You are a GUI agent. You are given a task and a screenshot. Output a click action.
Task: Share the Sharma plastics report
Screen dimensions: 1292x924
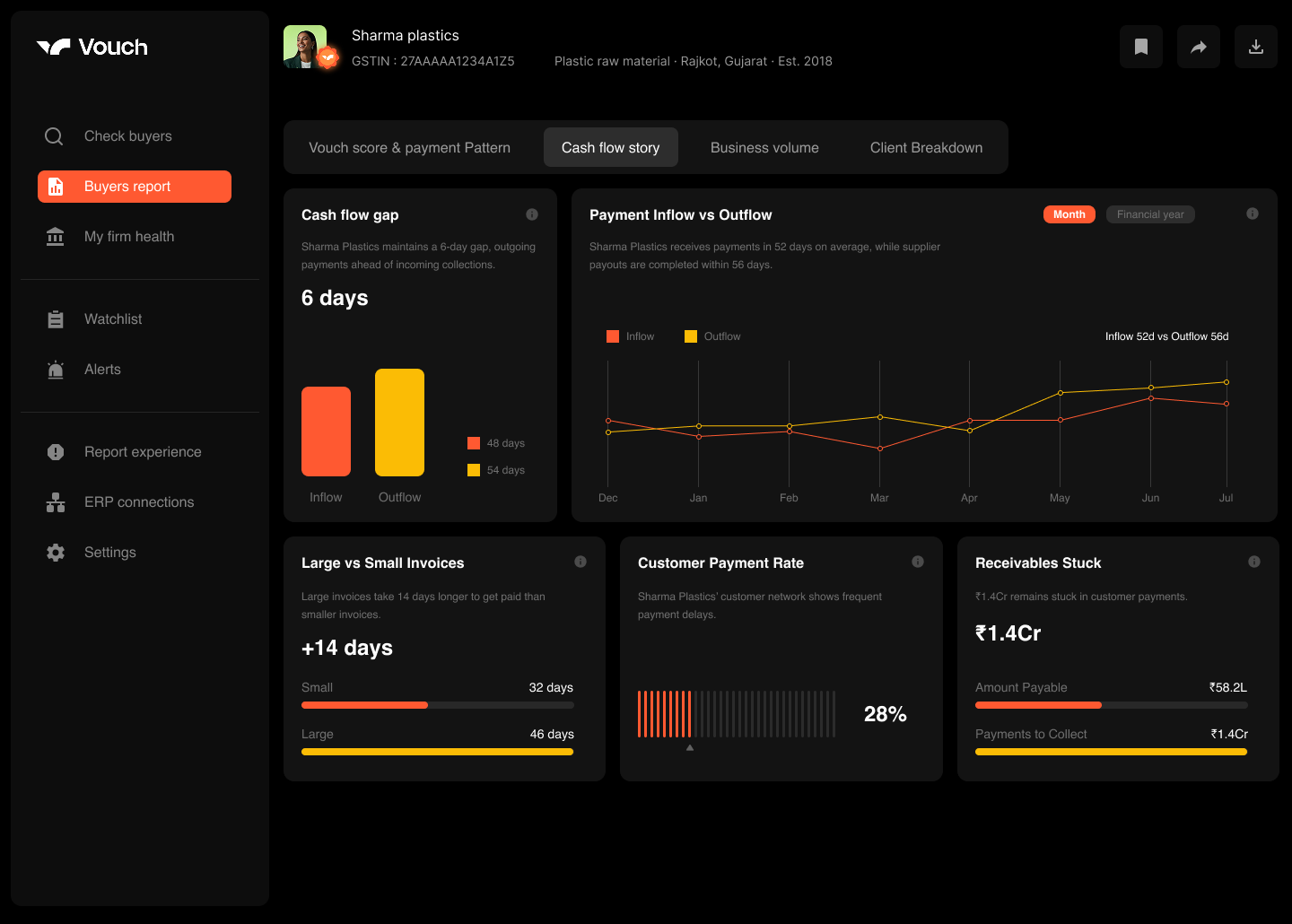pyautogui.click(x=1199, y=47)
